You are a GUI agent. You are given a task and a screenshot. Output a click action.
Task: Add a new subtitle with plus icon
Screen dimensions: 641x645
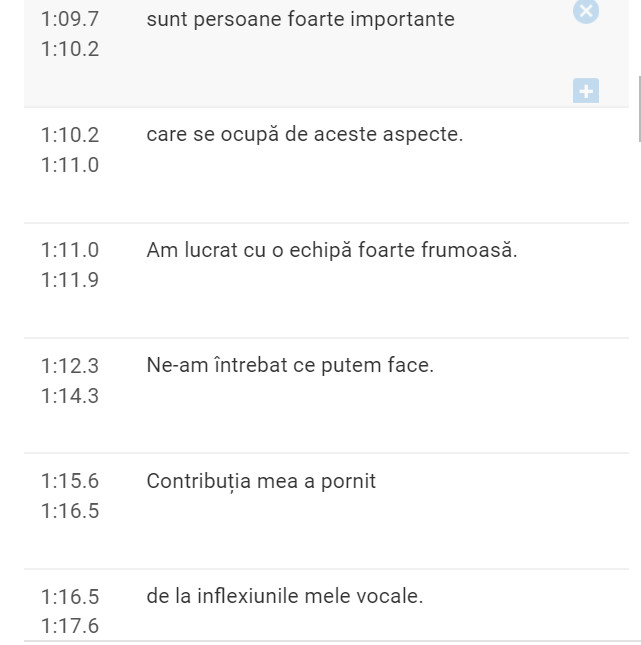(x=586, y=91)
